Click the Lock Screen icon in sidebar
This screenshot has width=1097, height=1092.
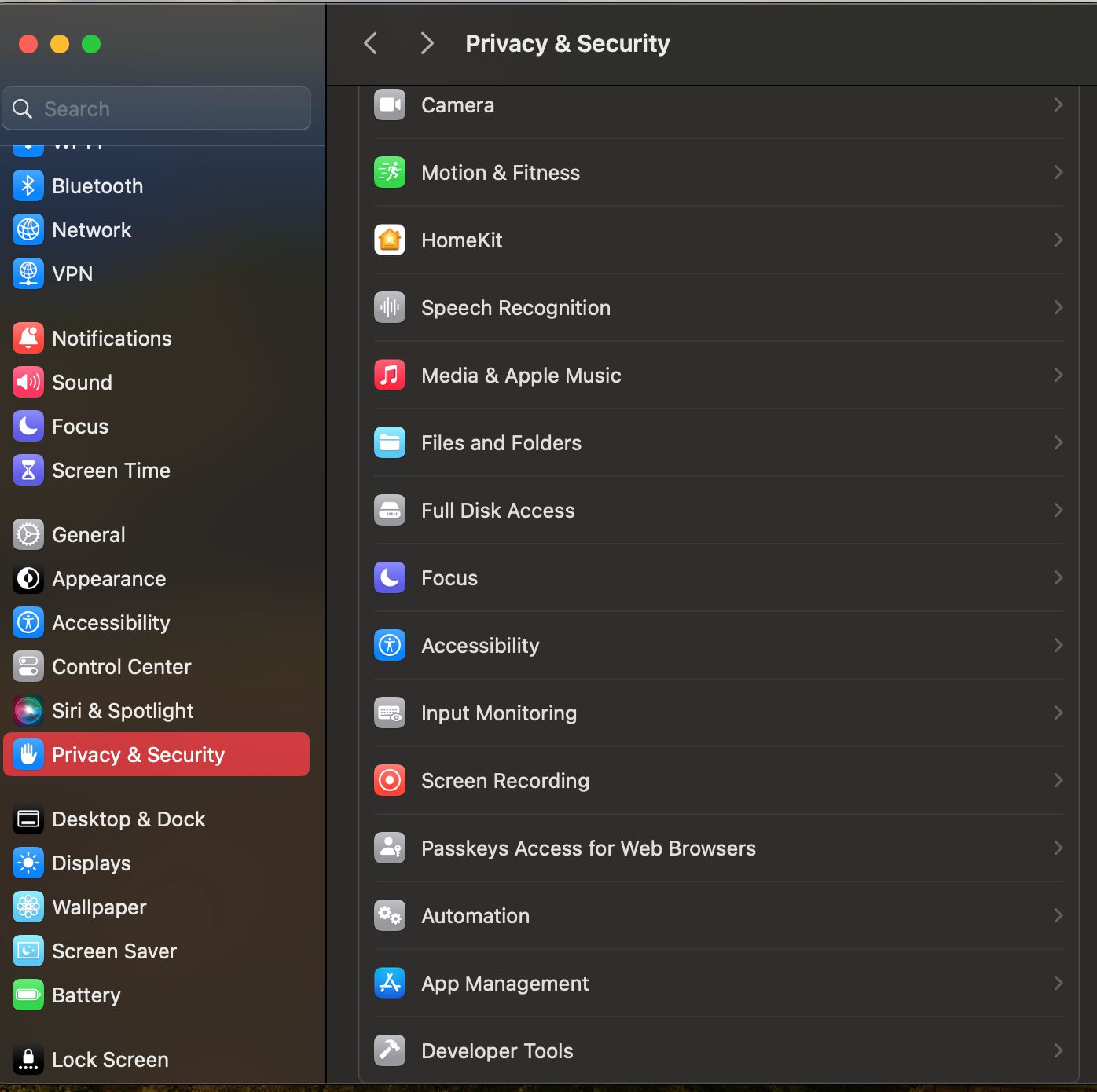pyautogui.click(x=28, y=1060)
